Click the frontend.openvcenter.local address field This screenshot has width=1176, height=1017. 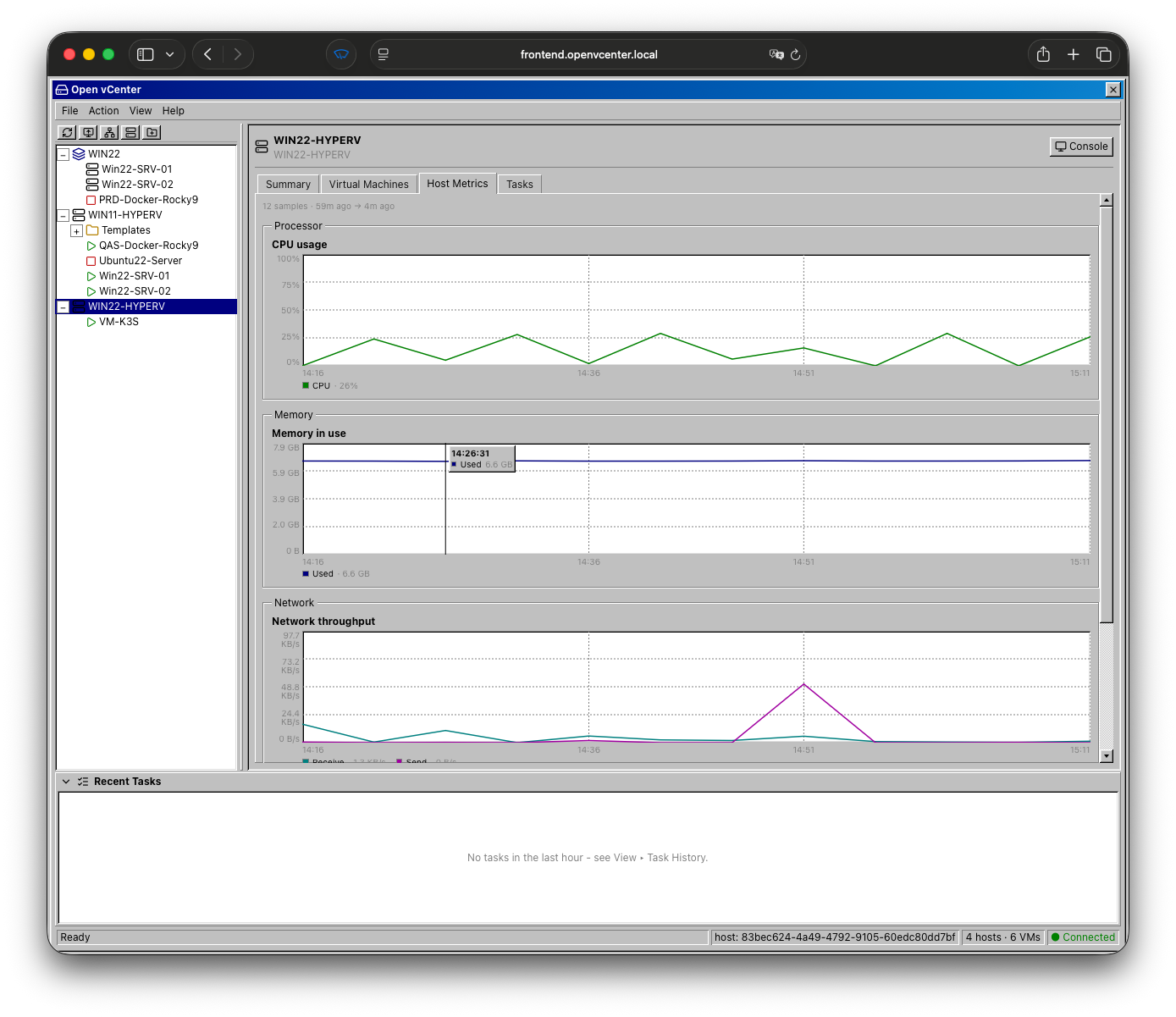coord(588,54)
